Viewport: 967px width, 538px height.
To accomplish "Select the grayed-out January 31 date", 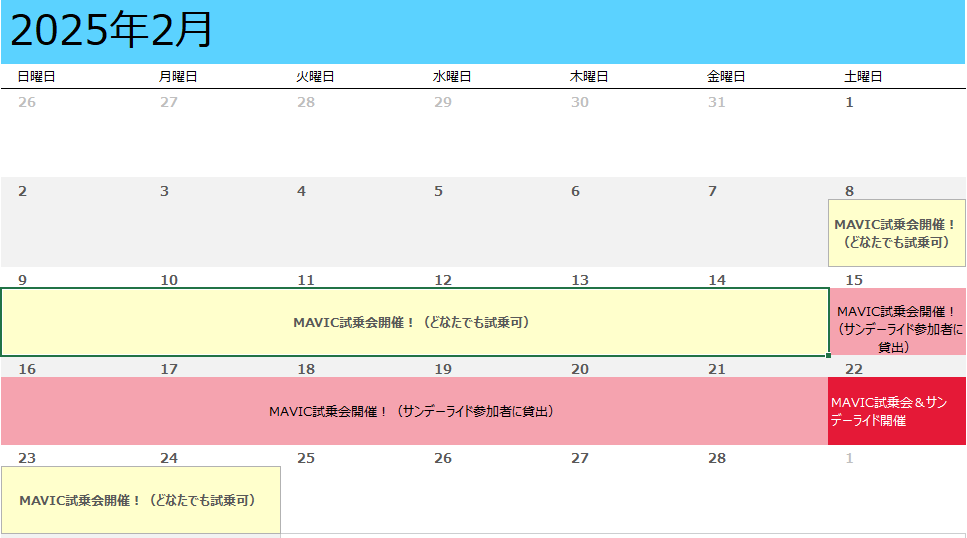I will pos(716,102).
